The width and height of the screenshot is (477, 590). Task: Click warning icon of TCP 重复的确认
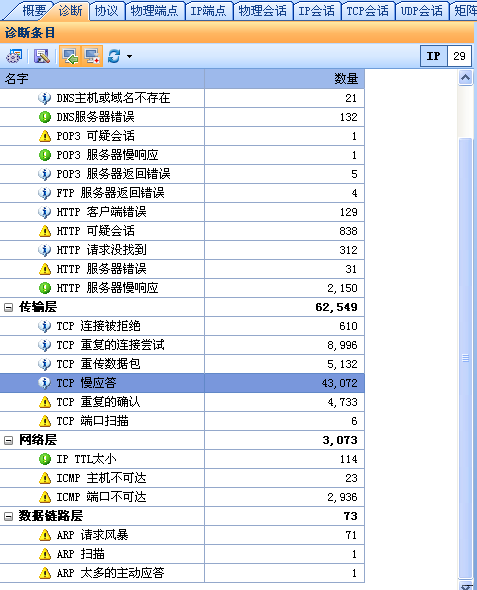pos(45,402)
